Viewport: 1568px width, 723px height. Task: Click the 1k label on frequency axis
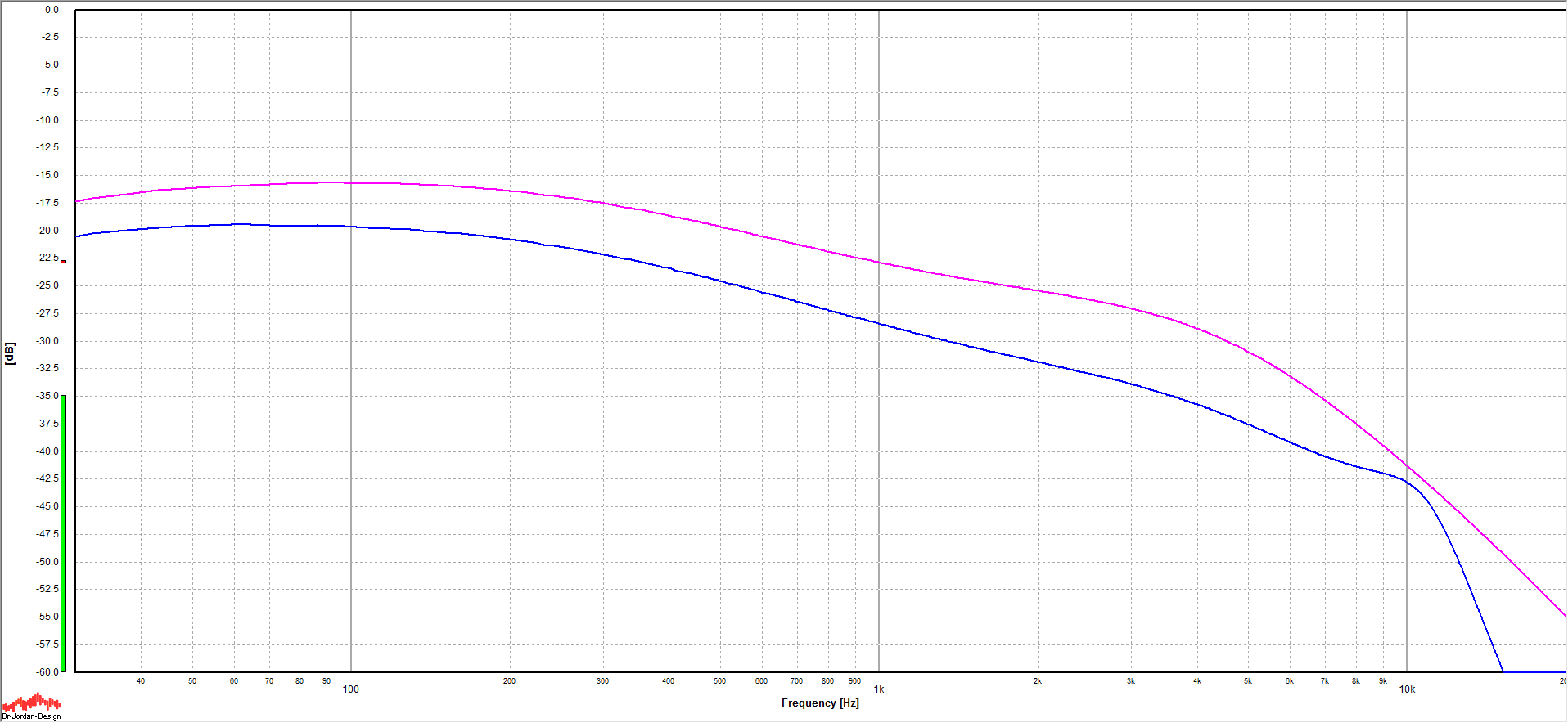[879, 689]
